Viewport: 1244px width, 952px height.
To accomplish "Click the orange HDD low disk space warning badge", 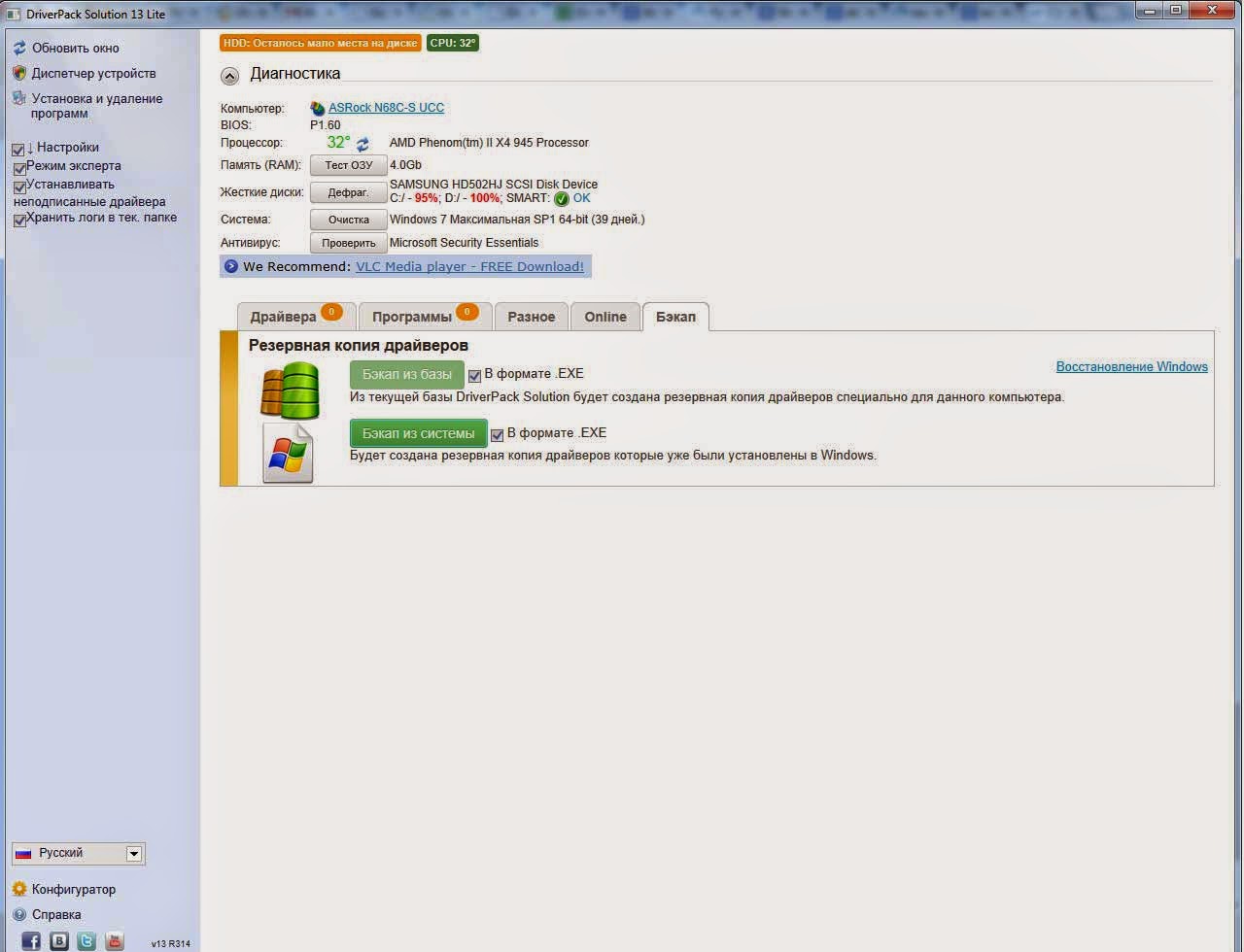I will [321, 43].
